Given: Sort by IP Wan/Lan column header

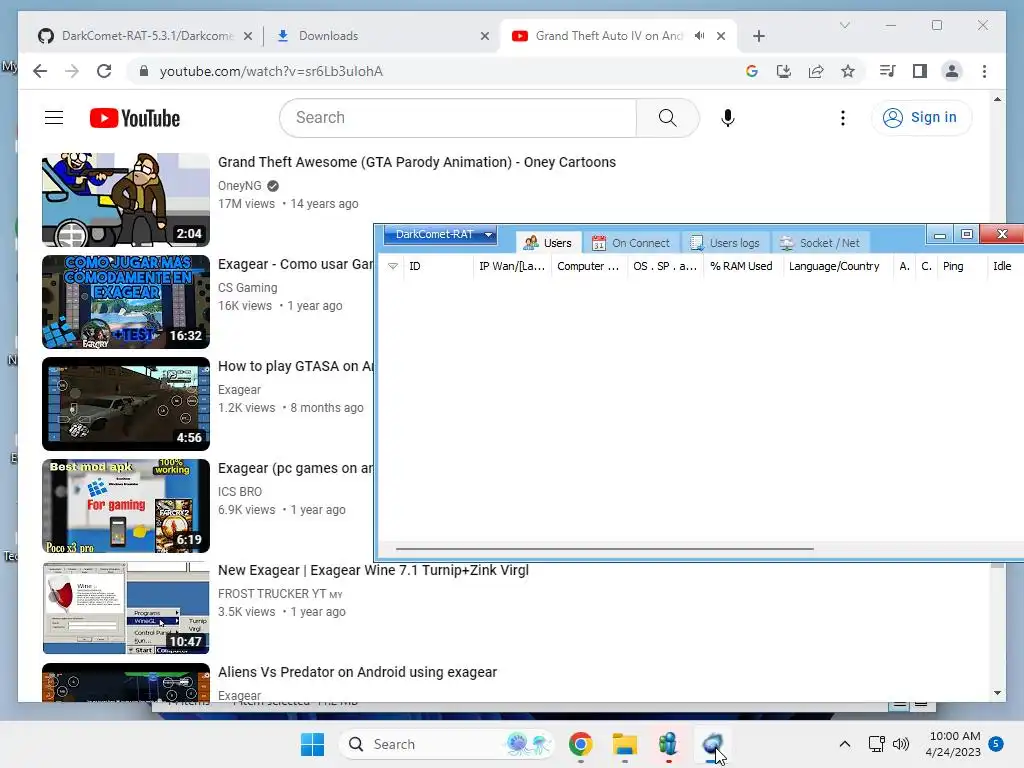Looking at the screenshot, I should 512,266.
